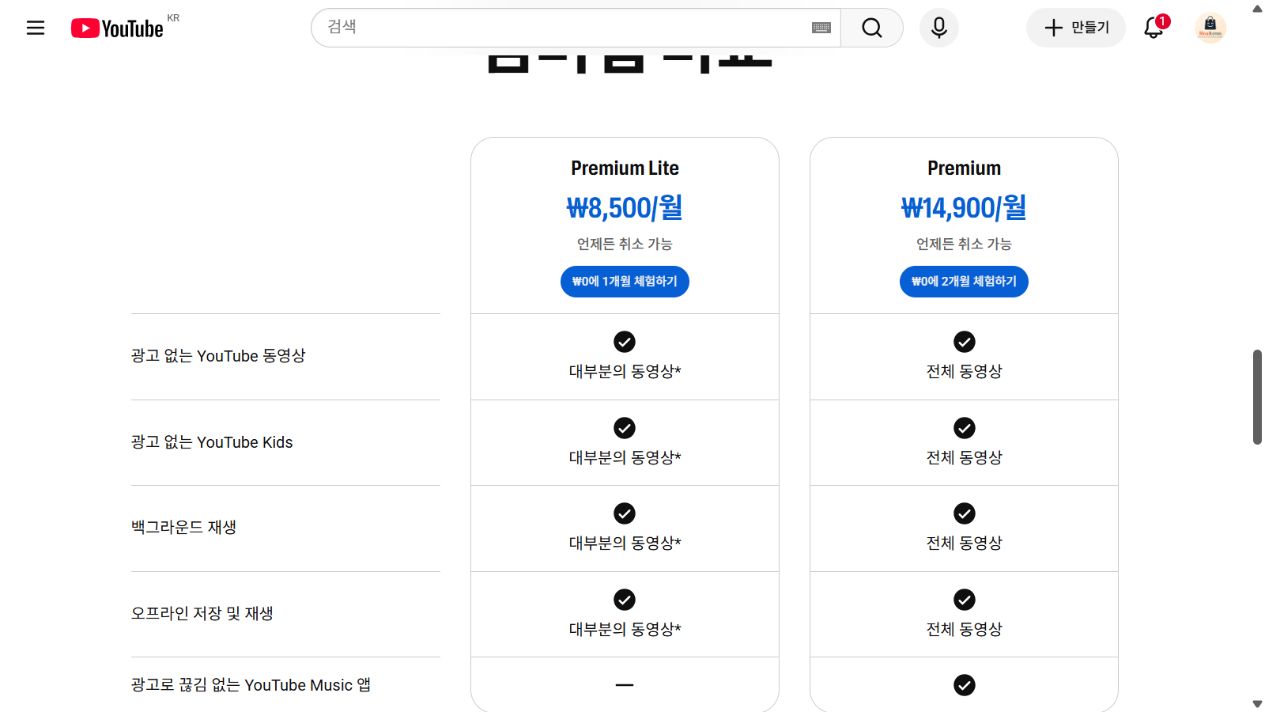Click the ₩14,900/월 price
Image resolution: width=1265 pixels, height=712 pixels.
(964, 208)
